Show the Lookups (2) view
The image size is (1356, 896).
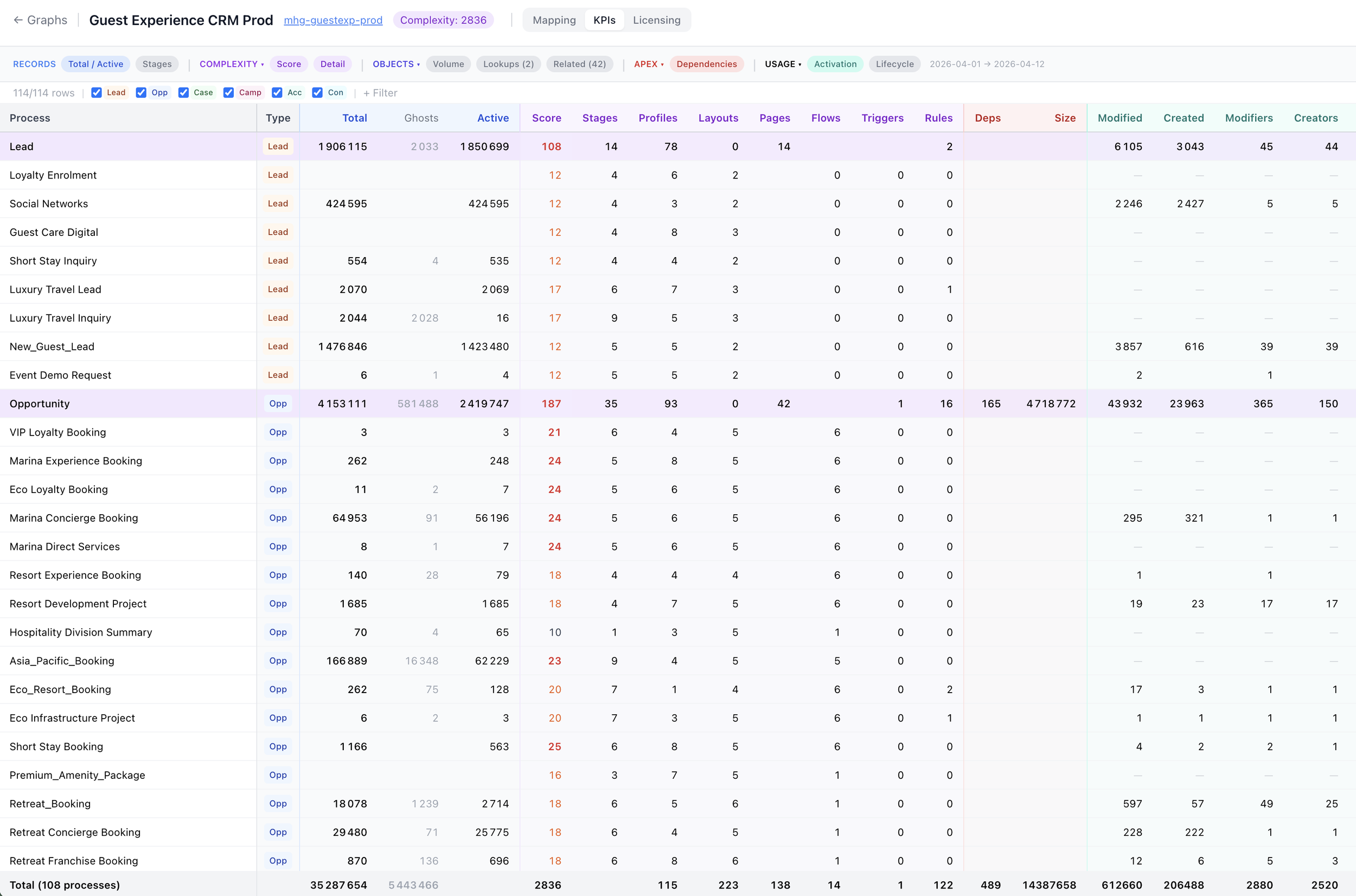pyautogui.click(x=508, y=64)
